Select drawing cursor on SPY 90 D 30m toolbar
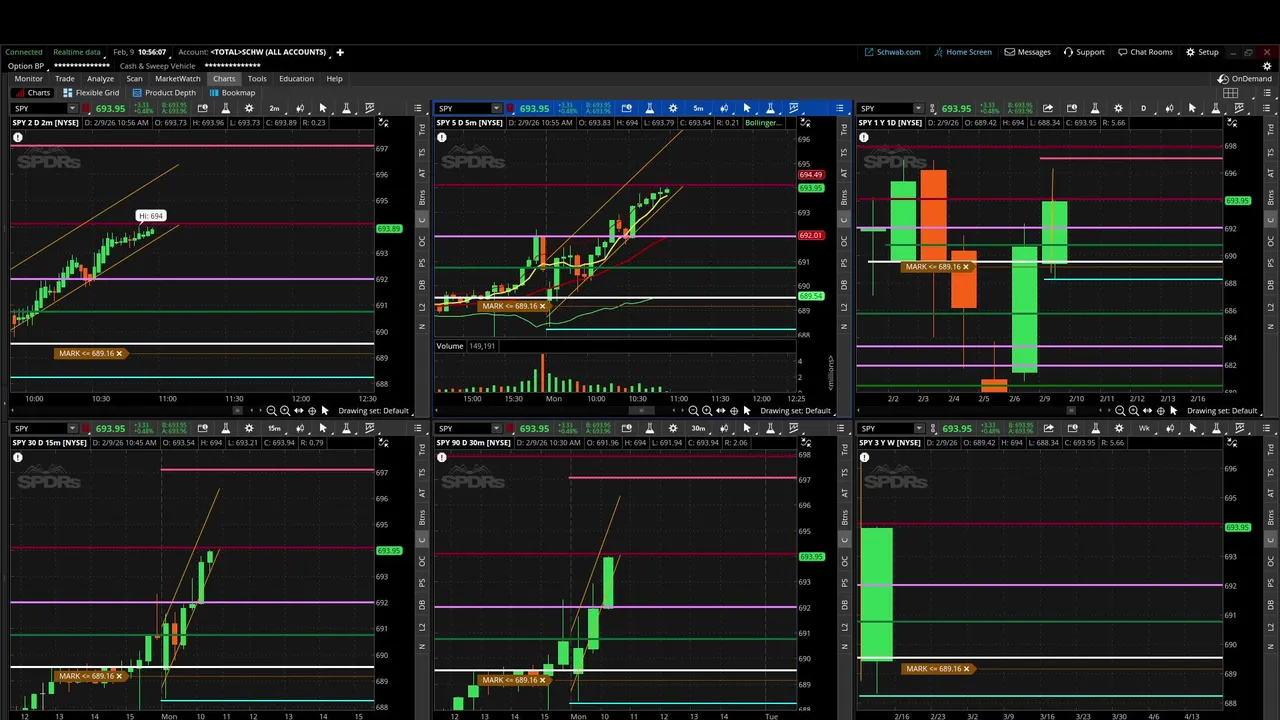1280x720 pixels. pos(746,428)
